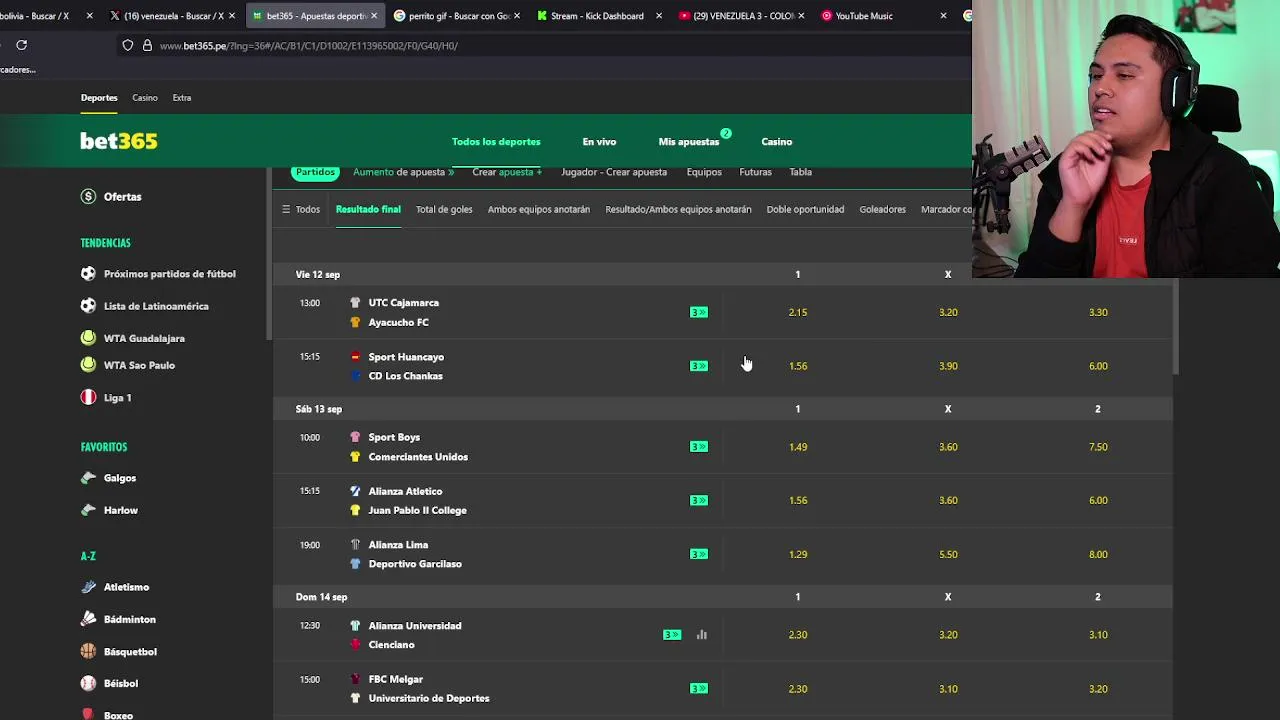The width and height of the screenshot is (1280, 720).
Task: Open Béisbol ball icon
Action: click(x=88, y=683)
